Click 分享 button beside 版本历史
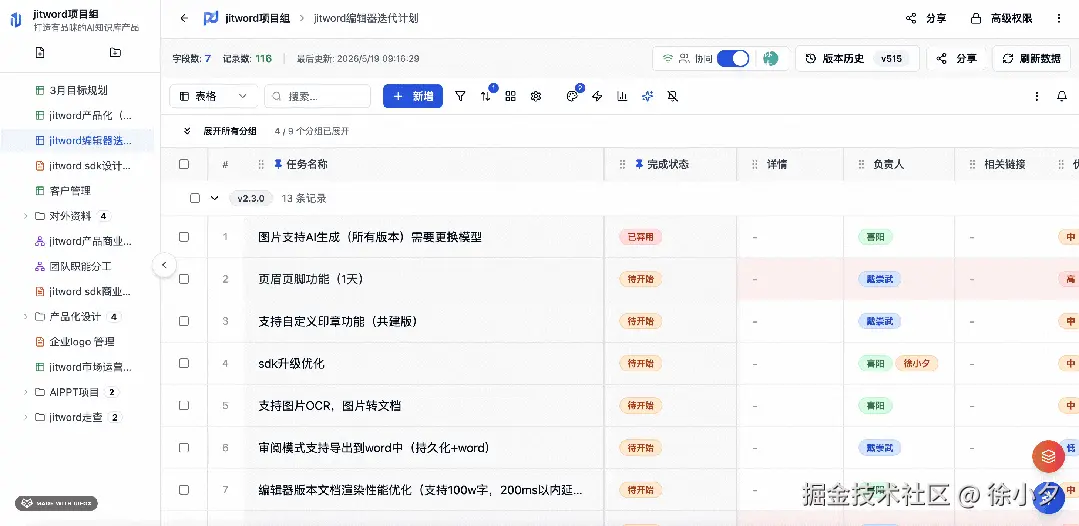 coord(957,59)
